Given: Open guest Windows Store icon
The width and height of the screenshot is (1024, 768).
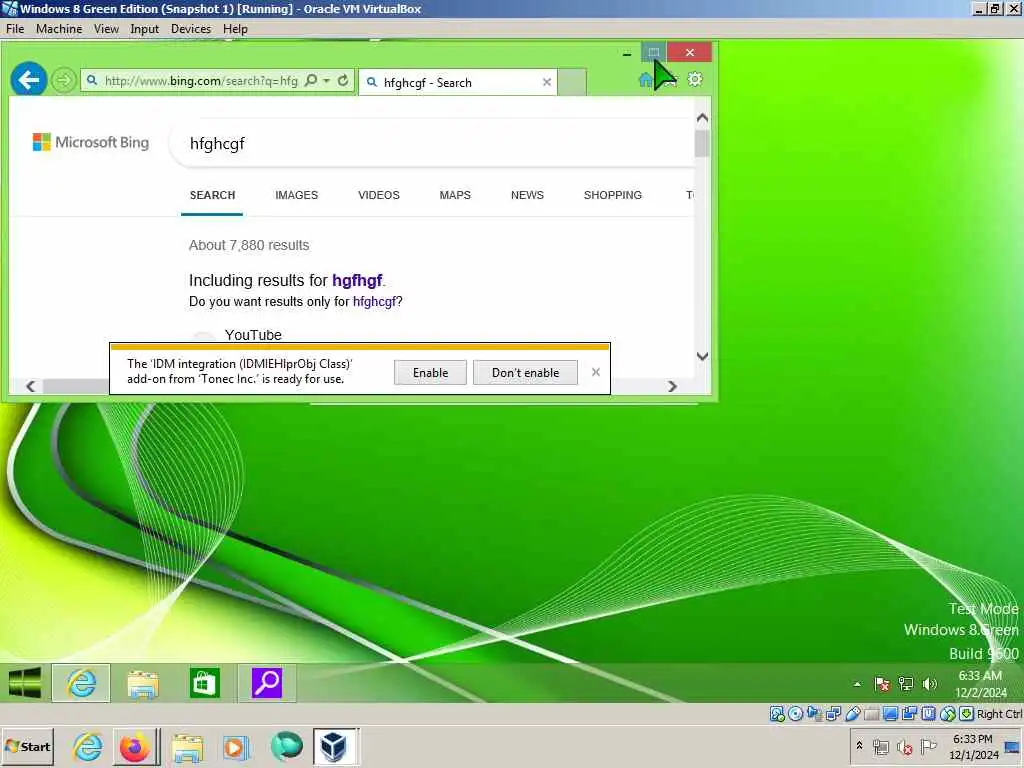Looking at the screenshot, I should point(204,683).
